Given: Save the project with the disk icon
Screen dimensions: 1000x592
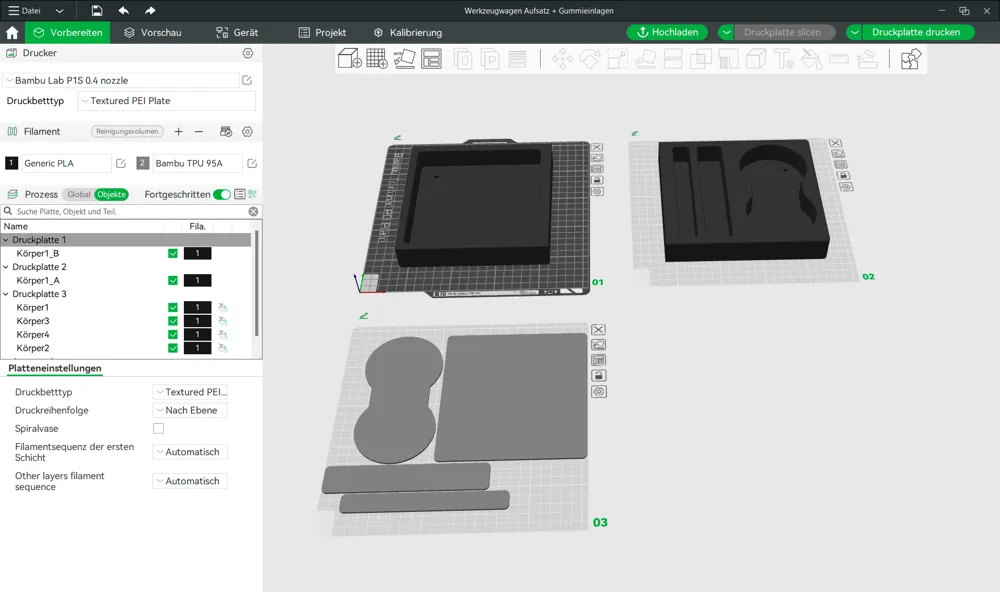Looking at the screenshot, I should [x=97, y=11].
